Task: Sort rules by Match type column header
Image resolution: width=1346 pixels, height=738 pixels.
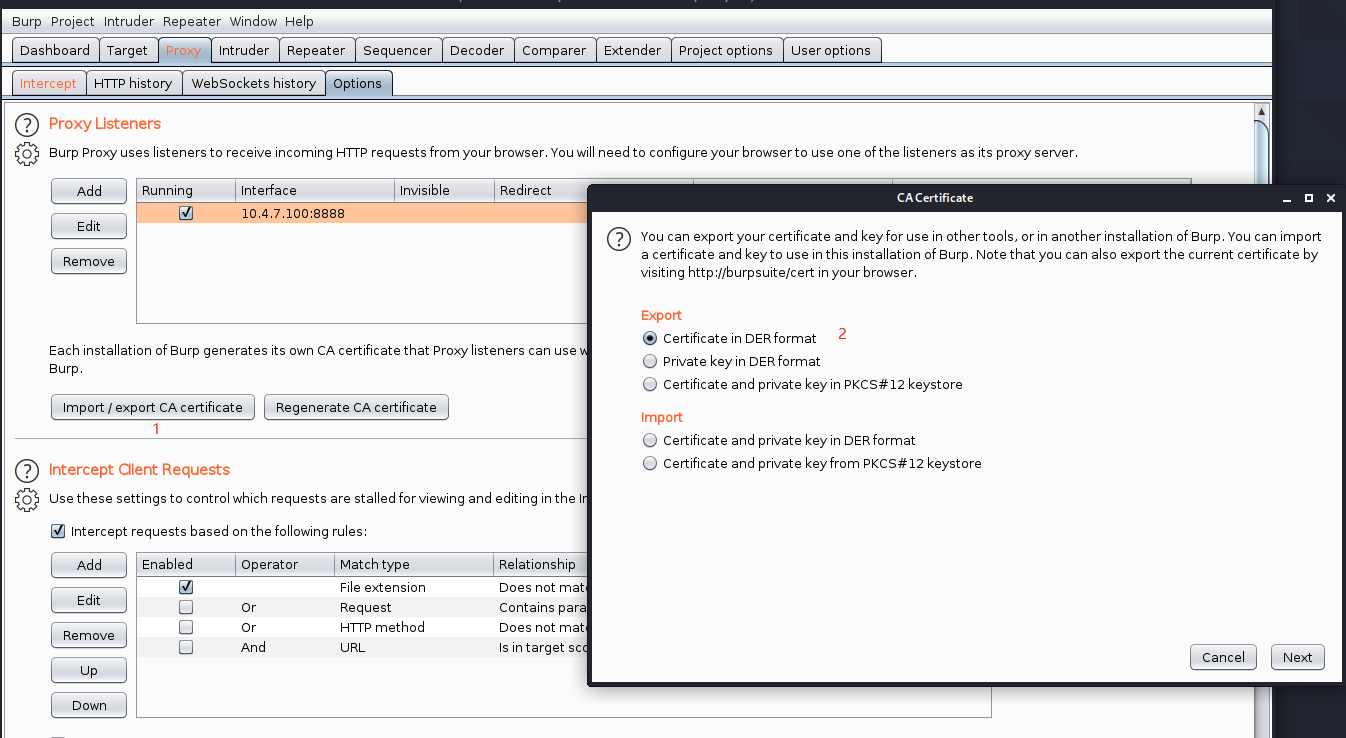Action: (414, 564)
